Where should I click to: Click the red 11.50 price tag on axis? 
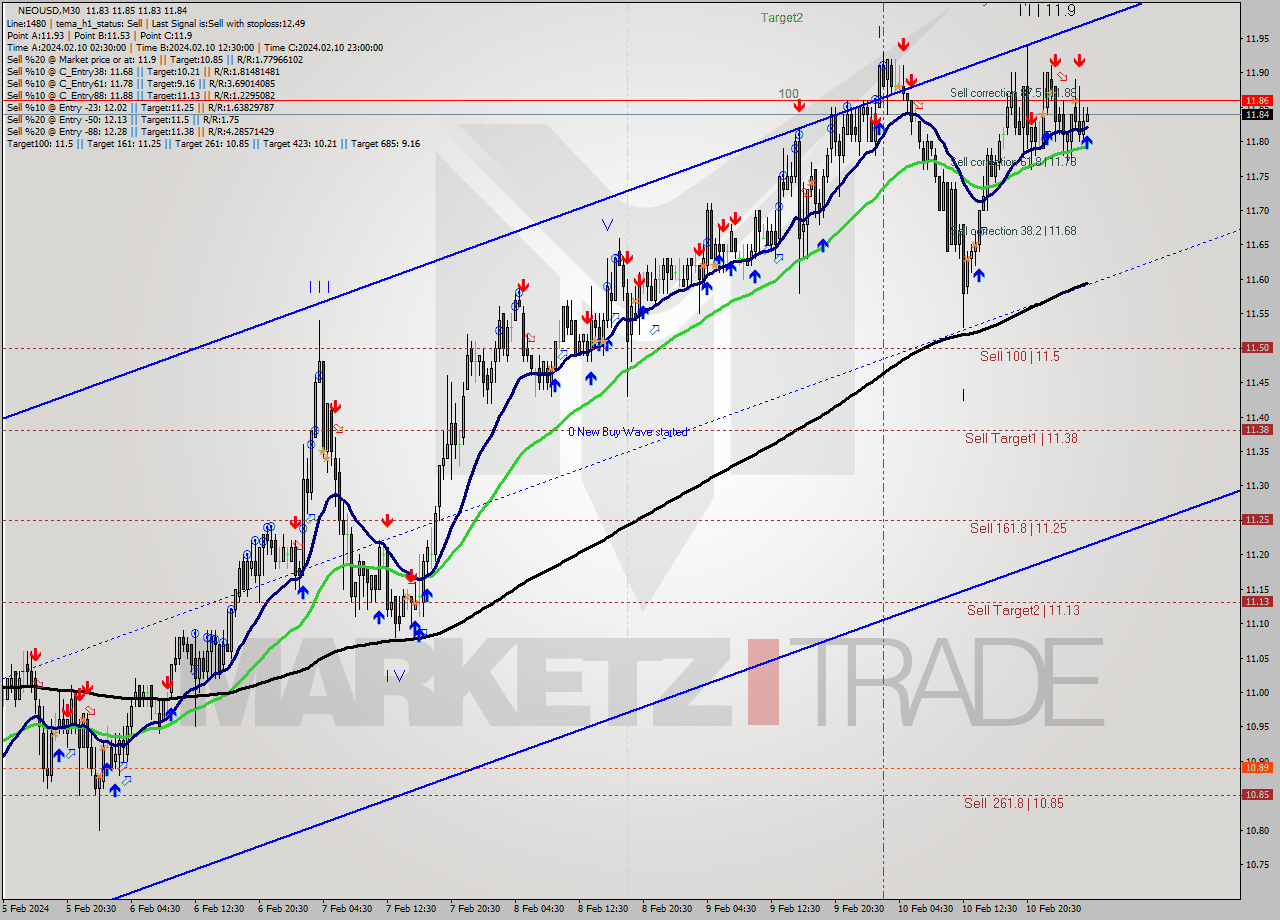click(1257, 348)
